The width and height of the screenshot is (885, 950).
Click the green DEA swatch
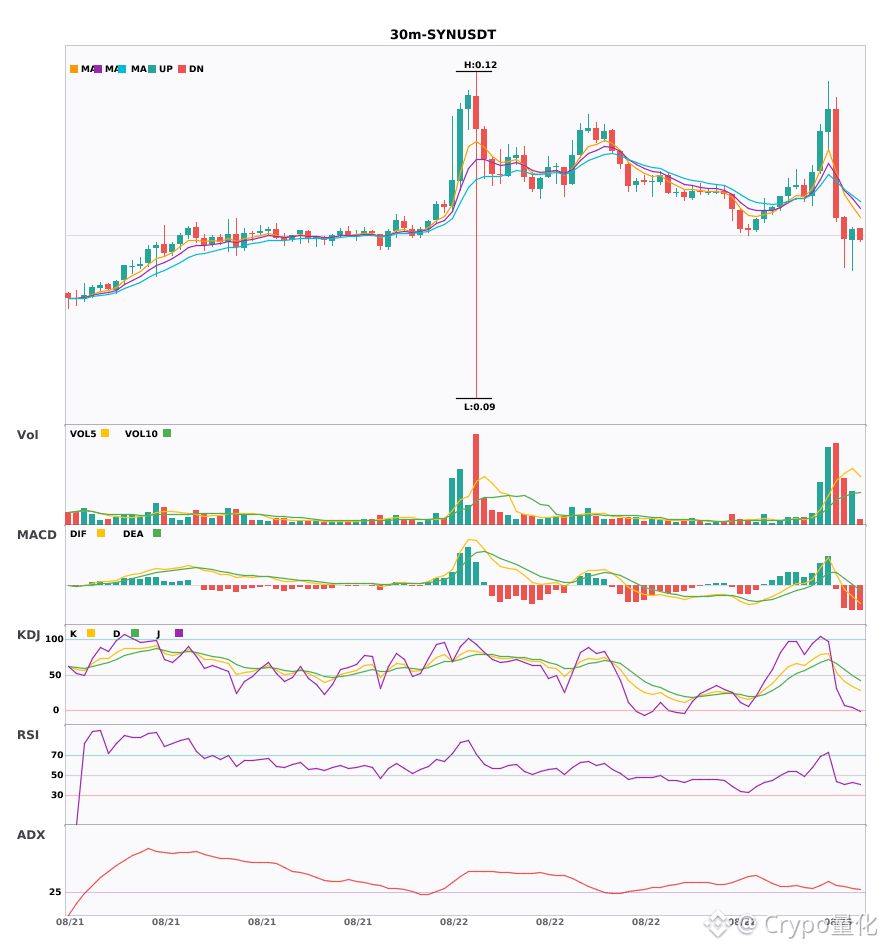(157, 533)
